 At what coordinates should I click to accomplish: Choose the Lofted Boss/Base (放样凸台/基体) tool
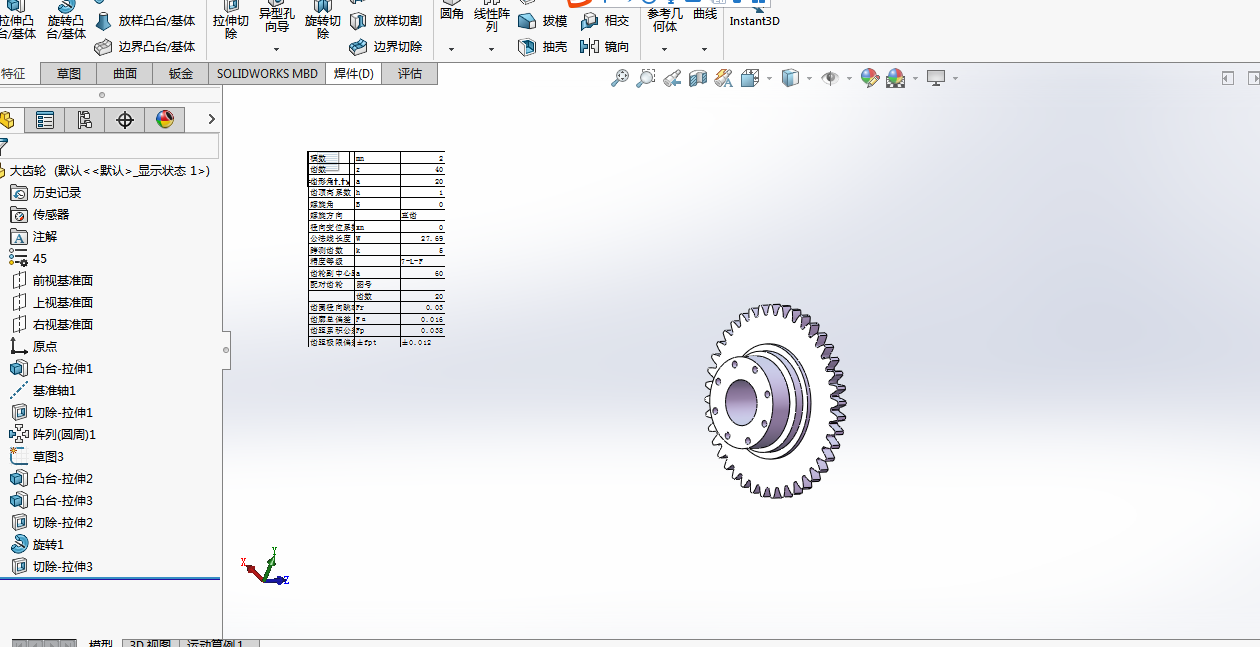[x=146, y=20]
